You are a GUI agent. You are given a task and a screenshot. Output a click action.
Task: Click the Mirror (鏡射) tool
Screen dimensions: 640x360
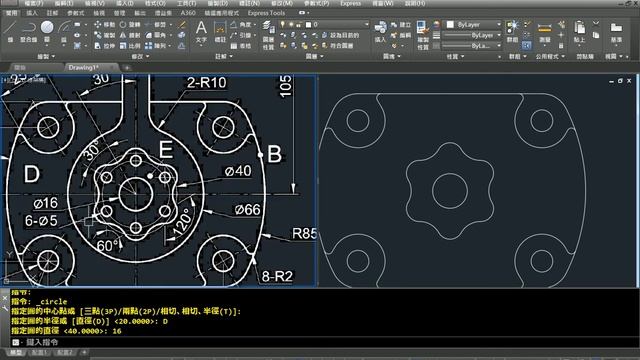[x=130, y=36]
